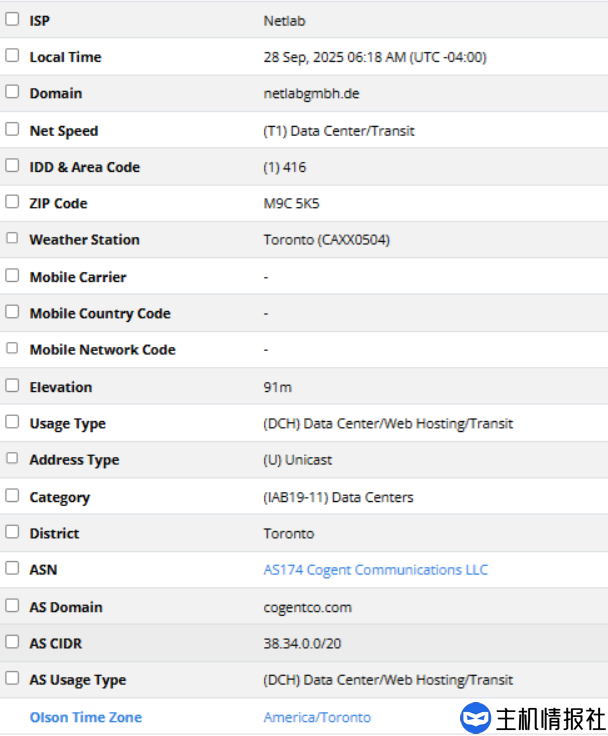This screenshot has width=608, height=736.
Task: Enable the Mobile Country Code checkbox
Action: [x=12, y=312]
